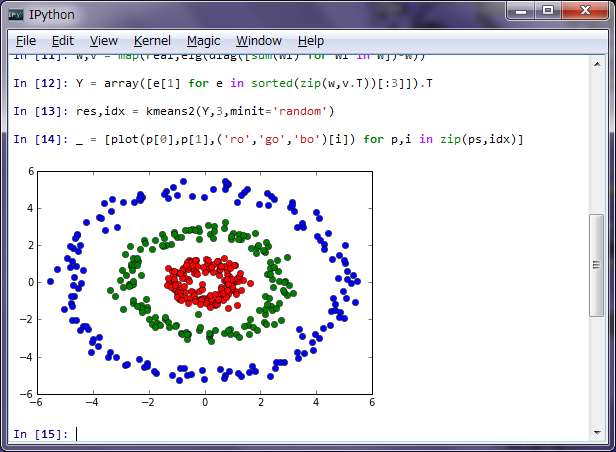Click the In [14] plot command line
Image resolution: width=616 pixels, height=452 pixels.
click(268, 139)
